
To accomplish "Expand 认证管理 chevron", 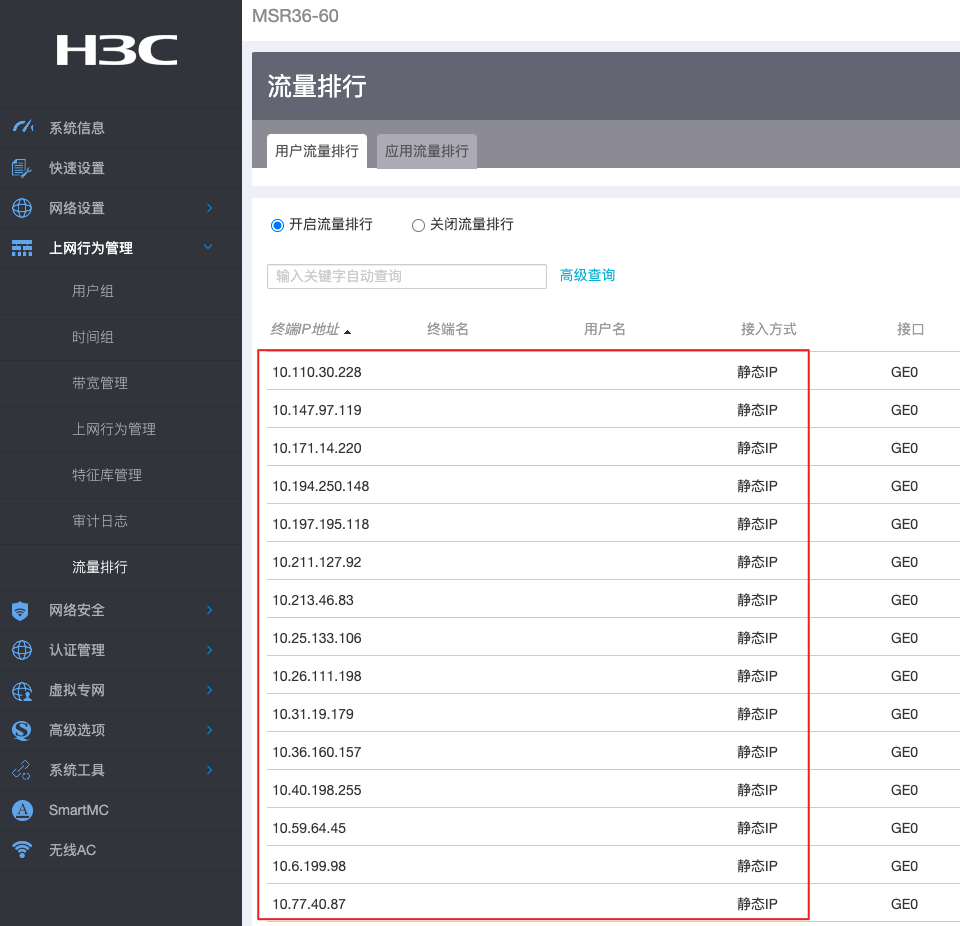I will 209,650.
